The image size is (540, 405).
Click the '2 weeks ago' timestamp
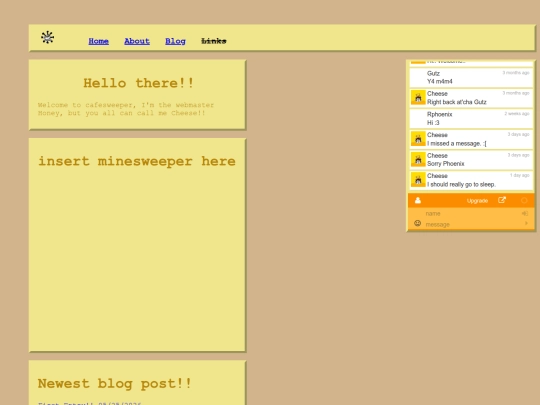click(517, 114)
